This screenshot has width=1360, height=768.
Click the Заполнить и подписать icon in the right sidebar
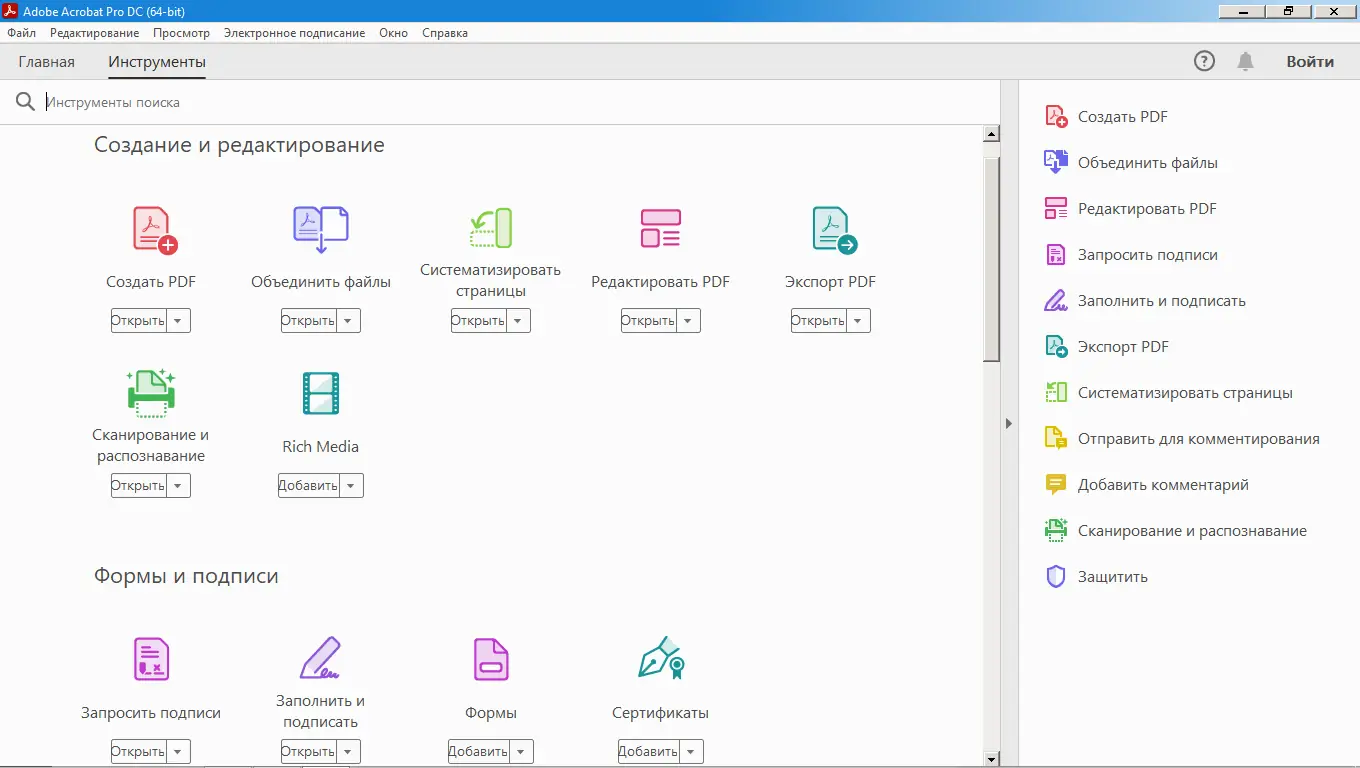(x=1056, y=301)
